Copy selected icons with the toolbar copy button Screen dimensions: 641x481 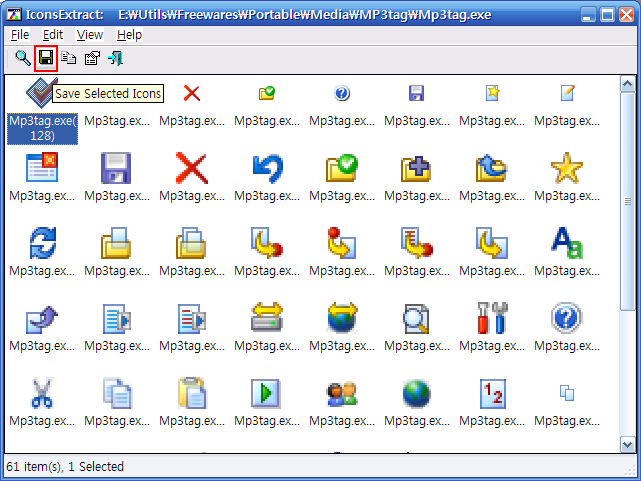69,58
